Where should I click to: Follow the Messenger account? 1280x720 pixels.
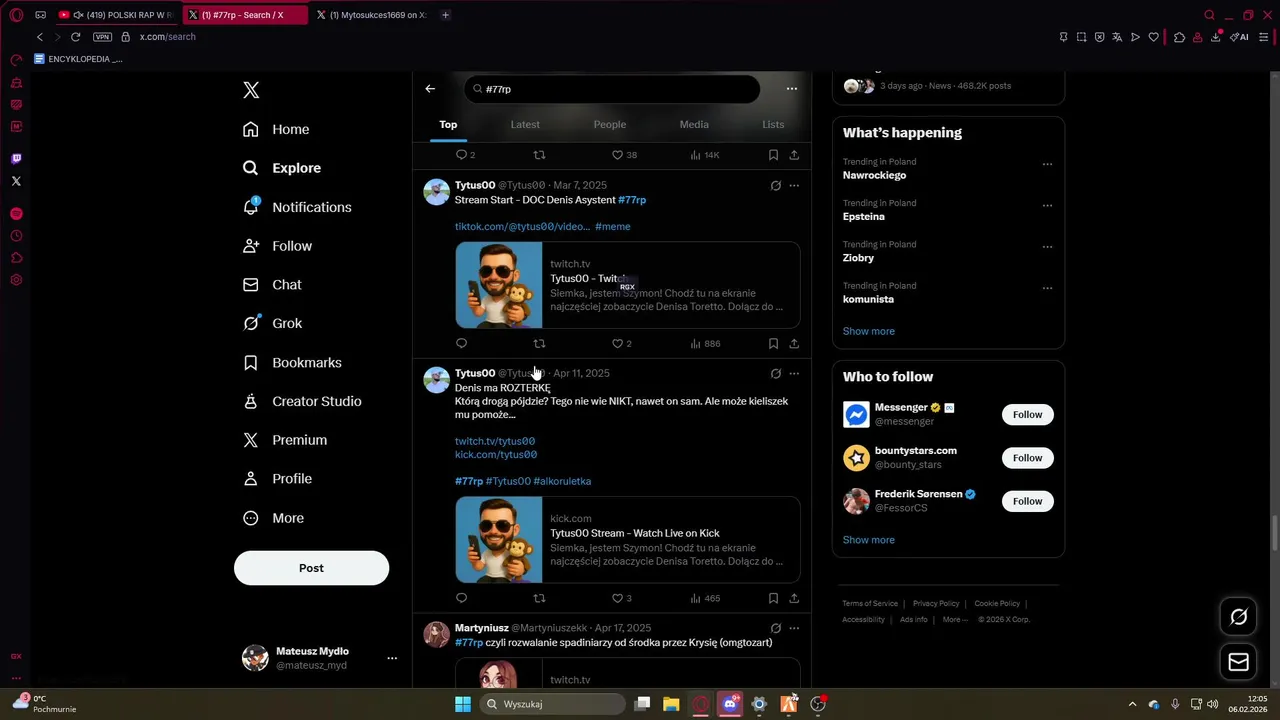tap(1027, 415)
